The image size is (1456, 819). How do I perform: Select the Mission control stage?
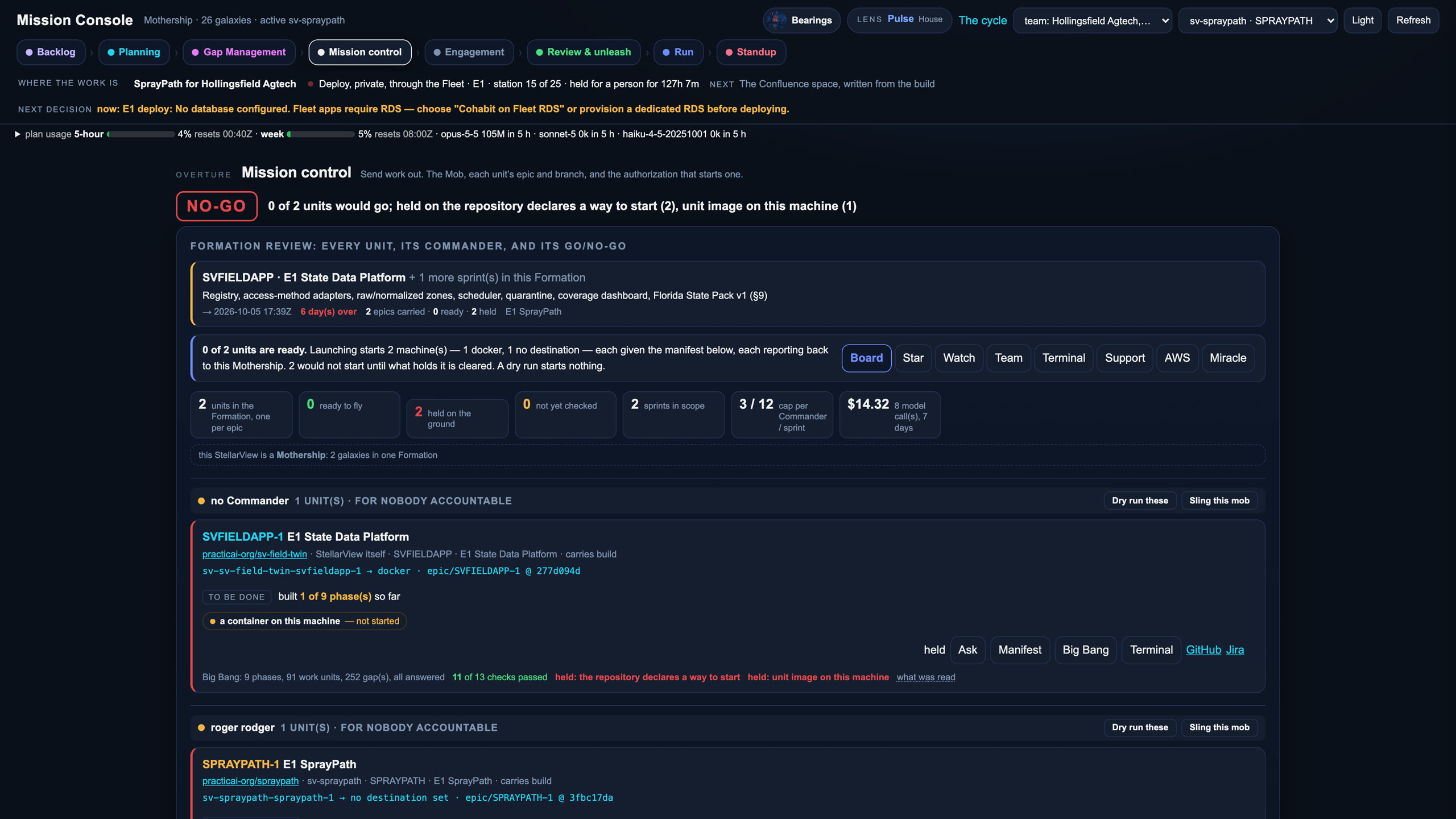tap(360, 52)
